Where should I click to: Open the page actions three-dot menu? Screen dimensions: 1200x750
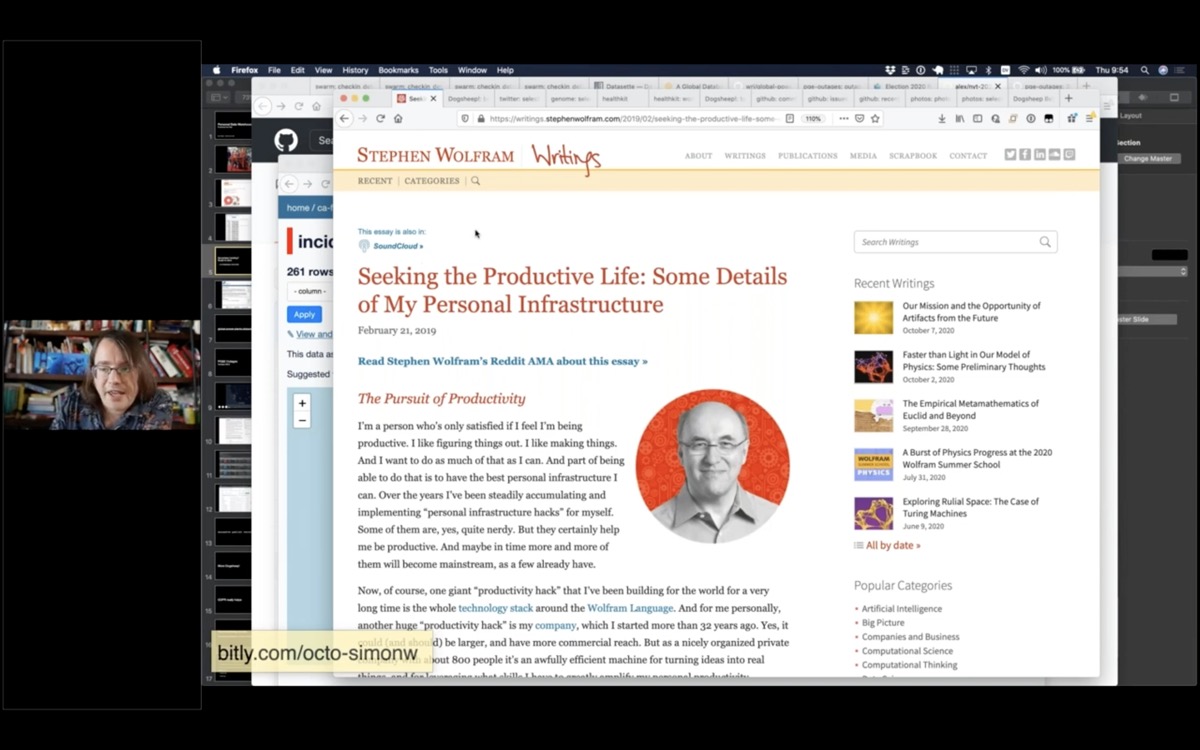tap(844, 118)
